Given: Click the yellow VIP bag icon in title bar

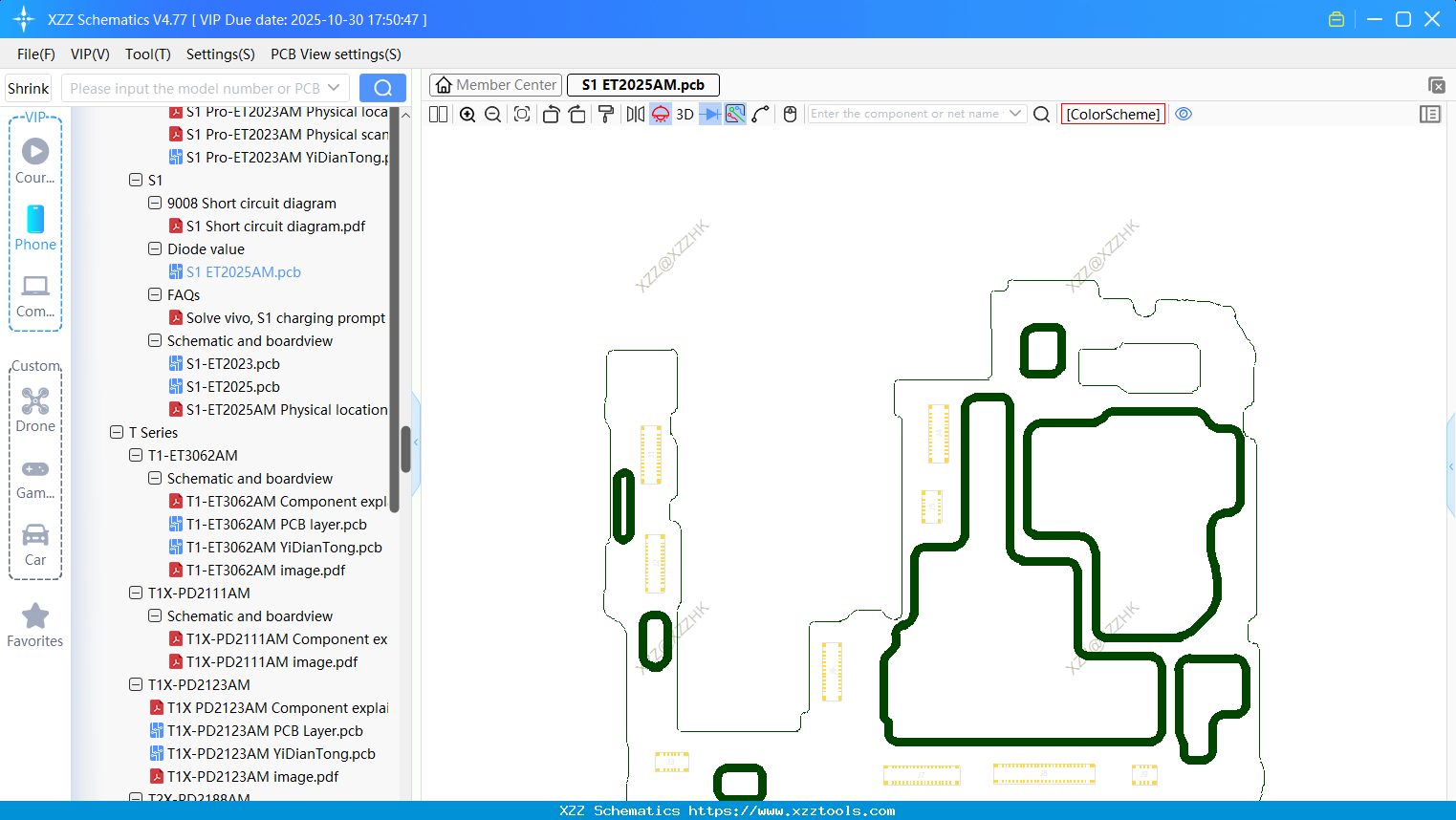Looking at the screenshot, I should (1336, 19).
